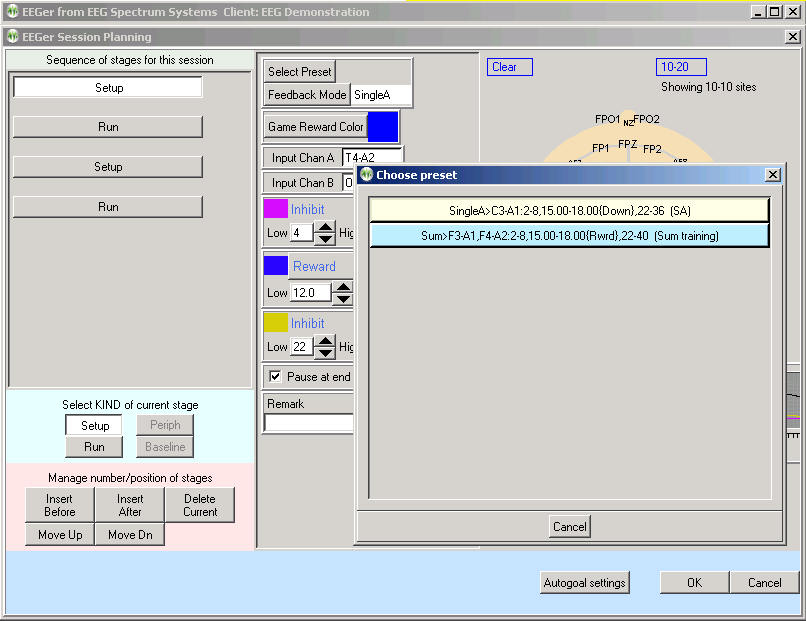Click the yellow Inhibit color swatch
The height and width of the screenshot is (621, 806).
pos(275,323)
